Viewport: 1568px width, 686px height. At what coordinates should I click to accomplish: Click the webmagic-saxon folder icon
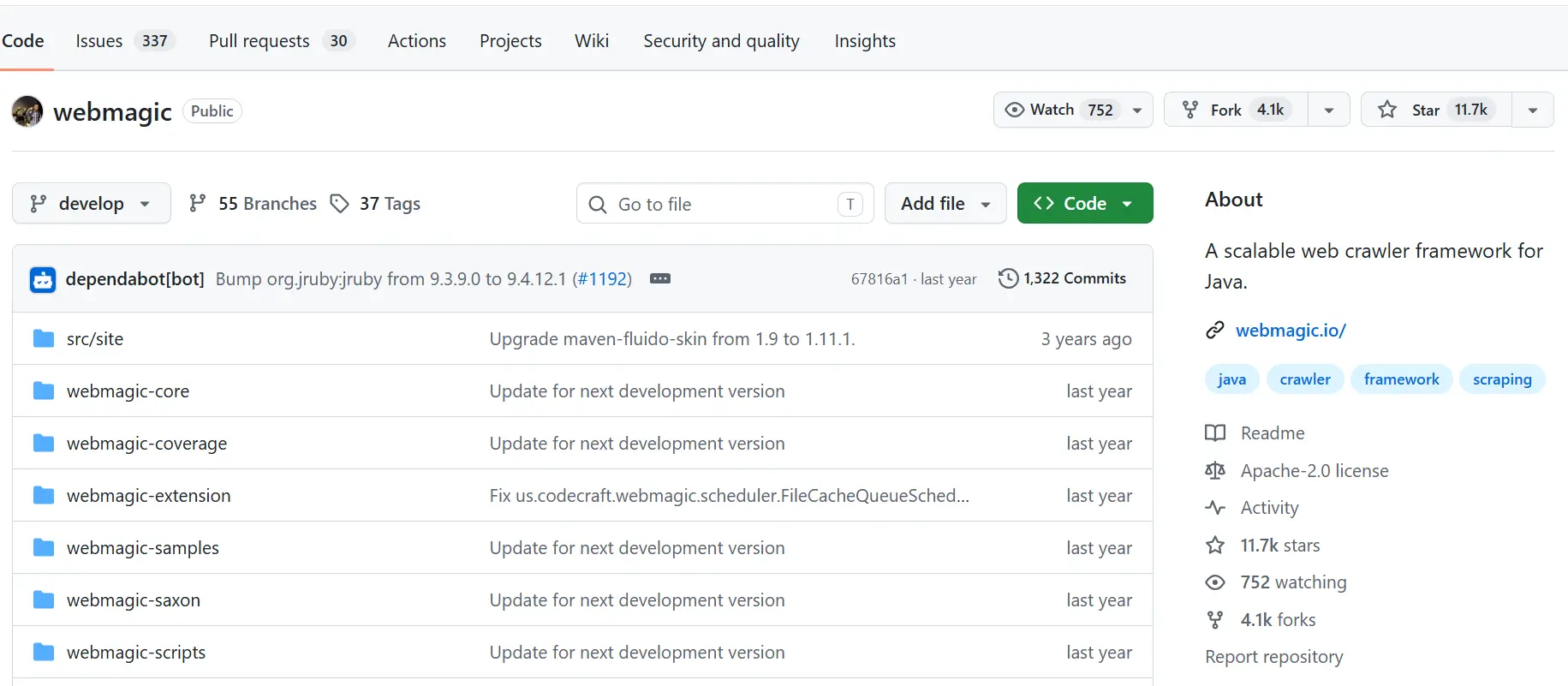pos(44,600)
